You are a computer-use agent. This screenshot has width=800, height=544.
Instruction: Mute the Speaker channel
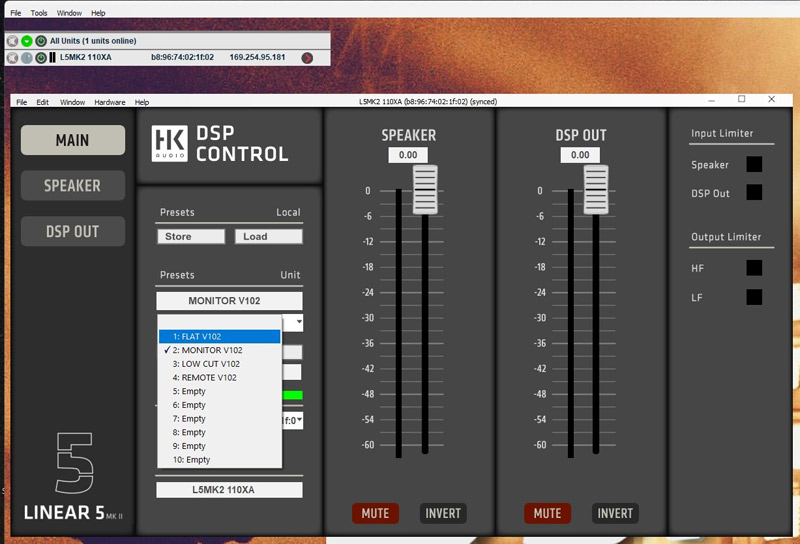point(375,513)
